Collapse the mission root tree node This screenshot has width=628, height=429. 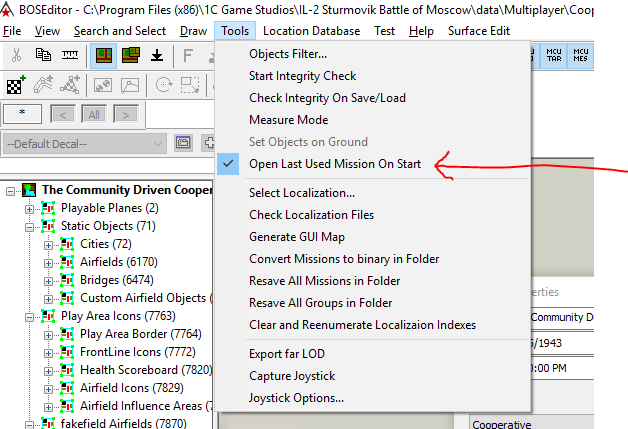tap(10, 191)
